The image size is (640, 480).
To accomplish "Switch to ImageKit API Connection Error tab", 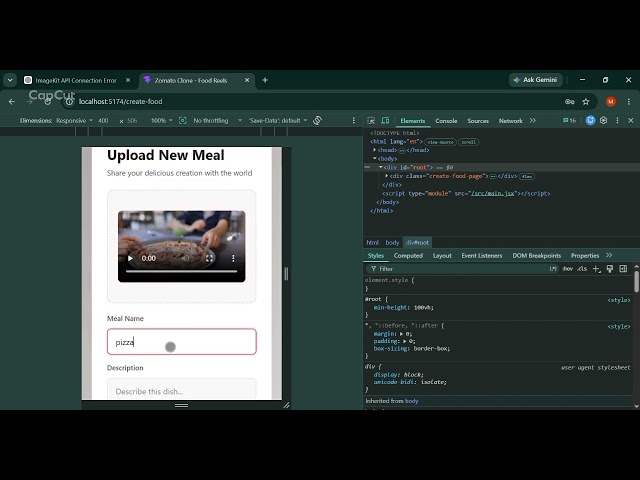I will pyautogui.click(x=77, y=80).
